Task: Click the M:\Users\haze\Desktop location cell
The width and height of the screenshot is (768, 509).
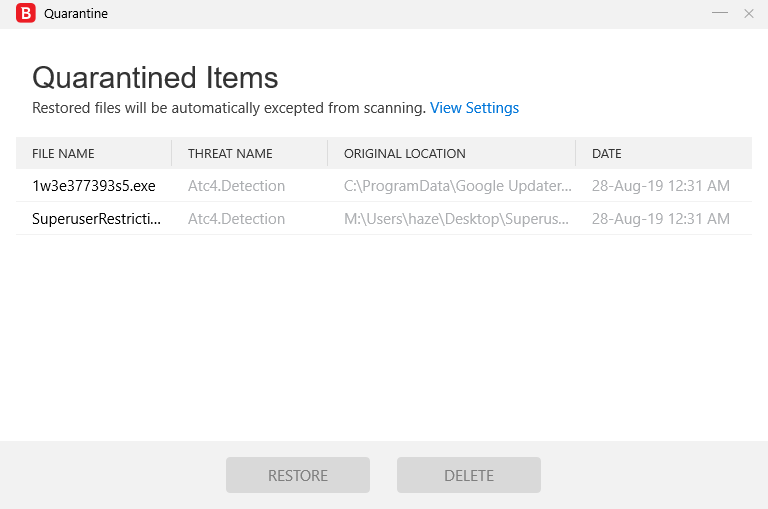Action: click(x=458, y=219)
